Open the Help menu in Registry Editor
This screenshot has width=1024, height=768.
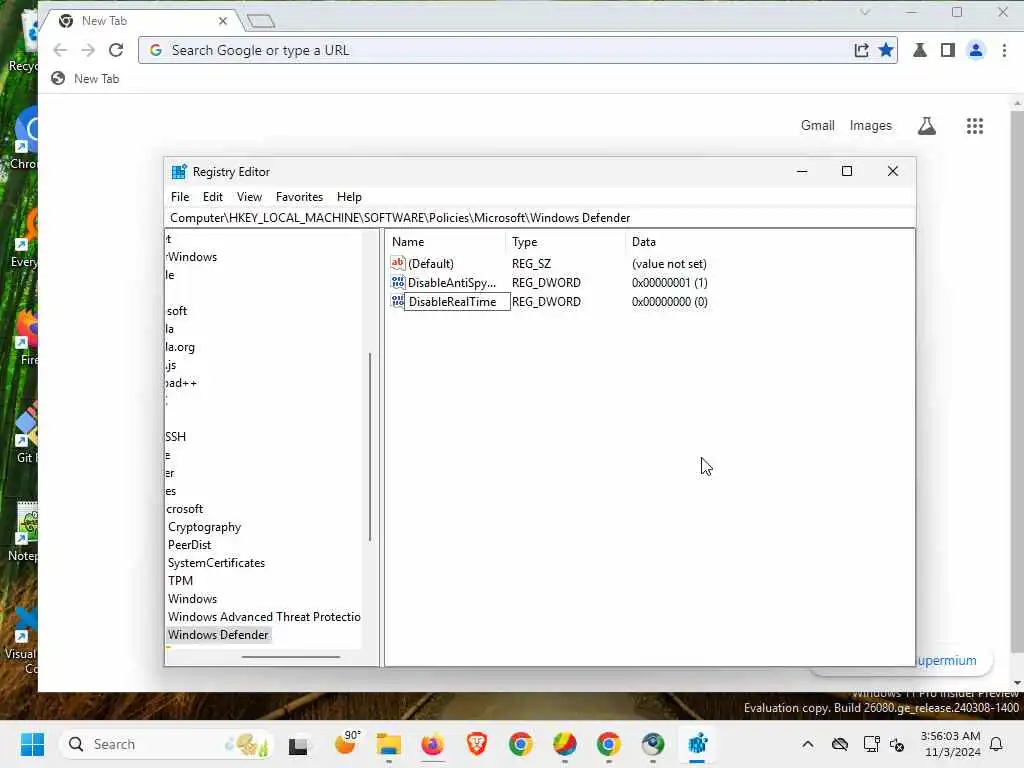[x=349, y=197]
